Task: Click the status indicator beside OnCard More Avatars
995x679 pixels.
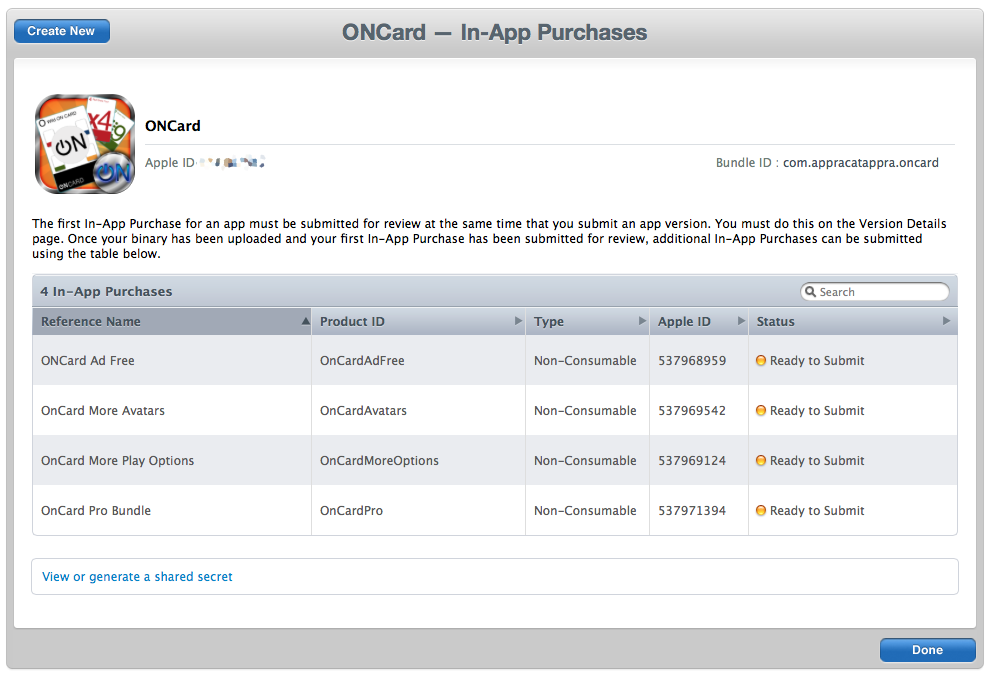Action: click(x=762, y=410)
